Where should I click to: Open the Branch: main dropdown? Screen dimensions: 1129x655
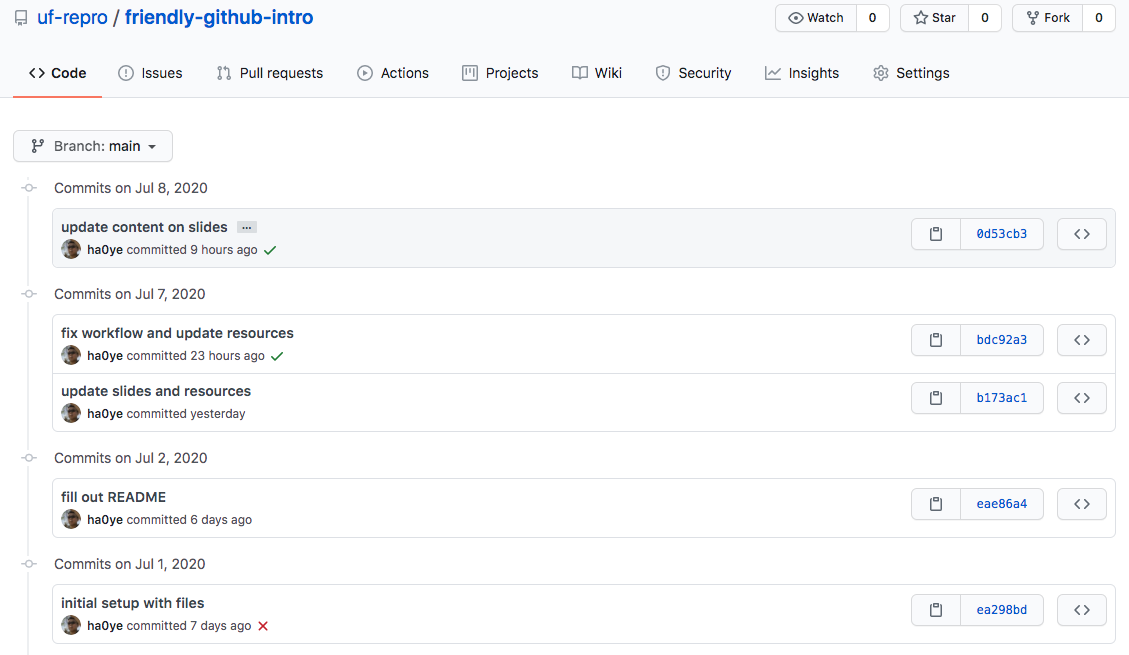93,146
